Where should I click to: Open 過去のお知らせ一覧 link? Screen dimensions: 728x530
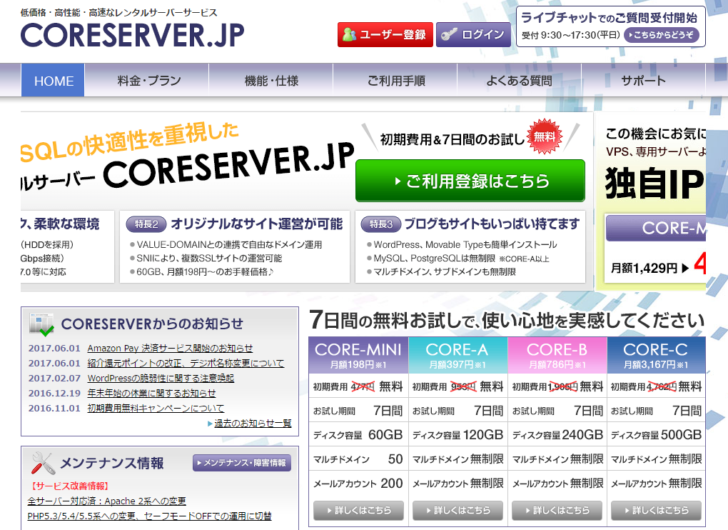point(253,423)
